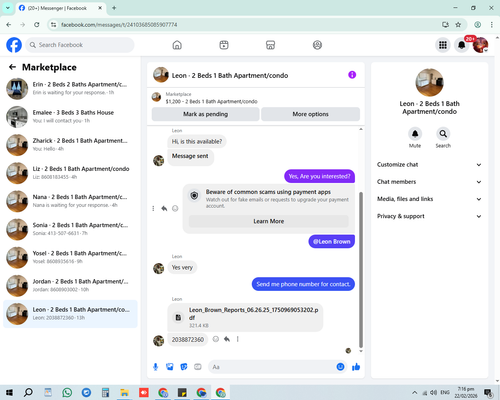Open Windows Start menu
This screenshot has height=400, width=500.
tap(9, 393)
